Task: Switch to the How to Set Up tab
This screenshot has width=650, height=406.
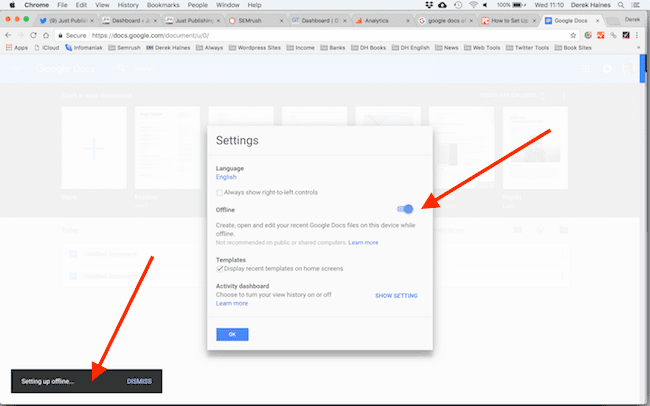Action: 508,20
